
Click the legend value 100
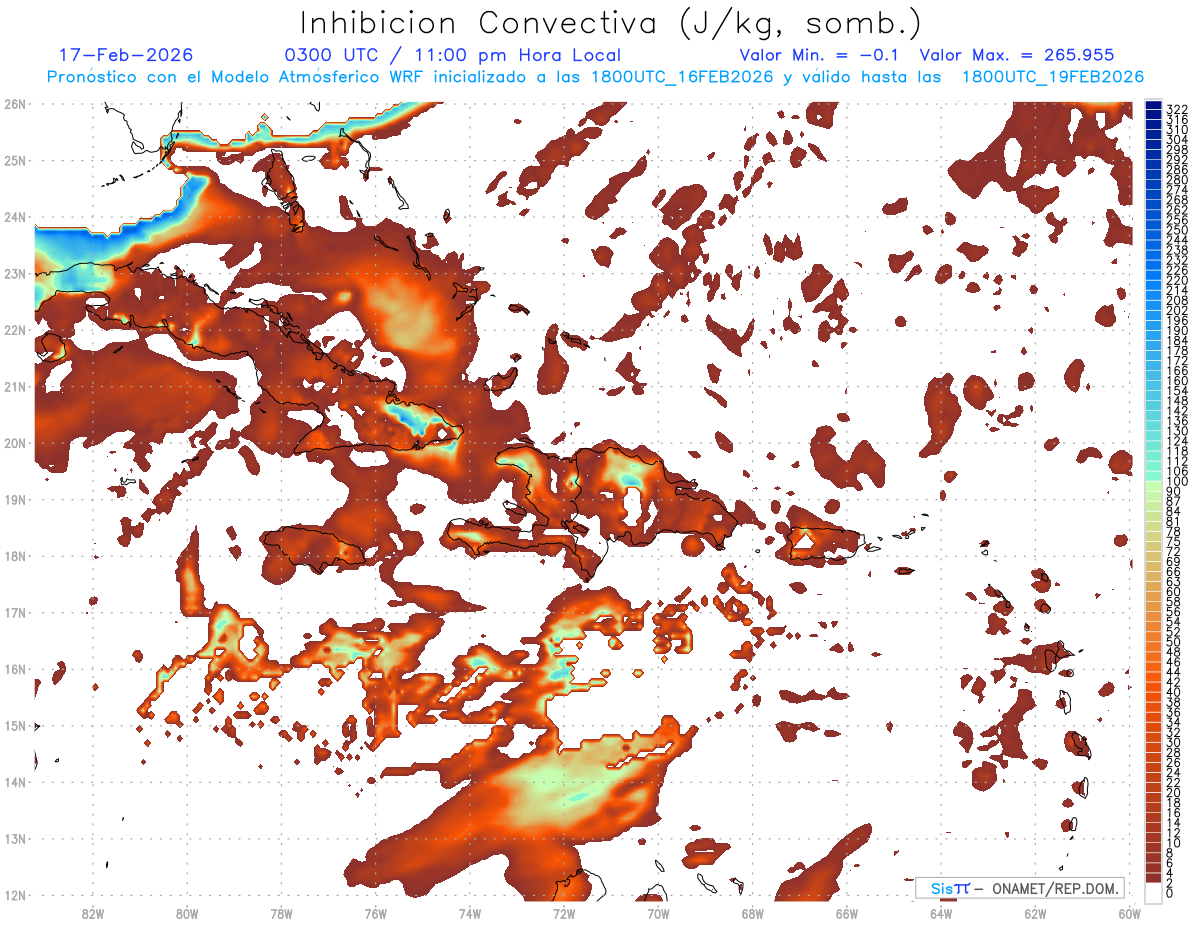pos(1176,482)
